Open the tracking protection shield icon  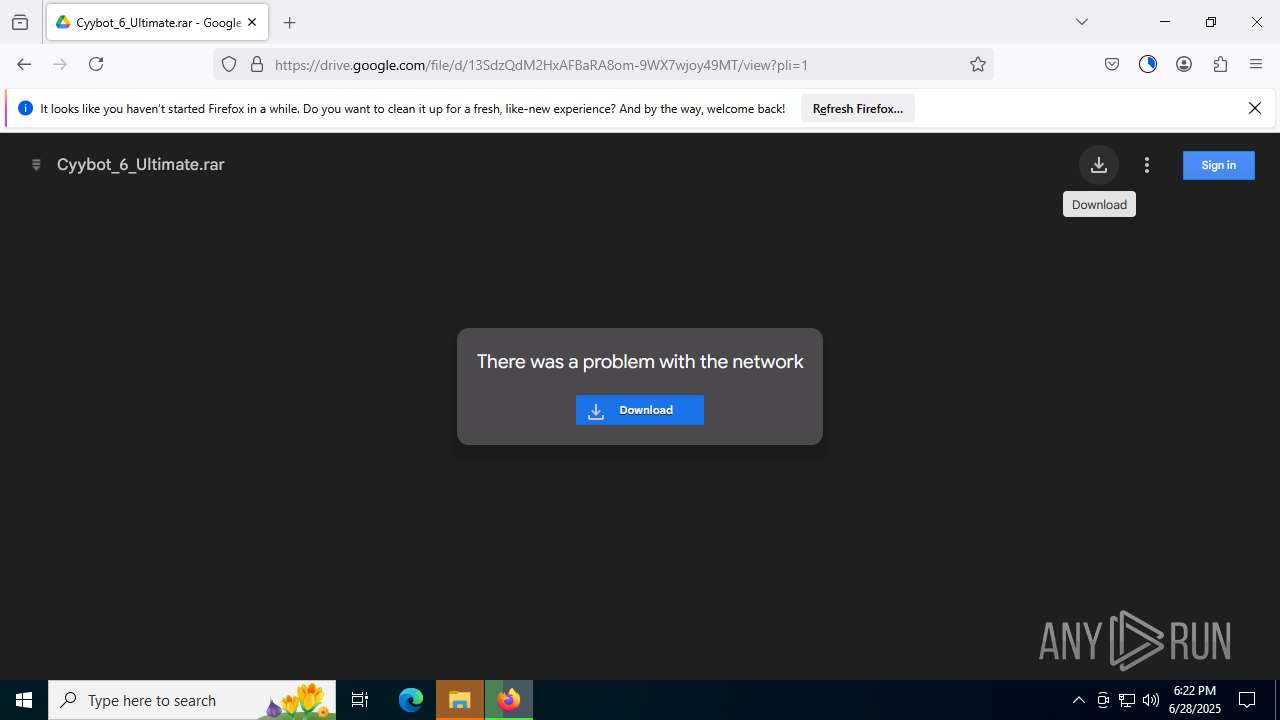click(229, 64)
